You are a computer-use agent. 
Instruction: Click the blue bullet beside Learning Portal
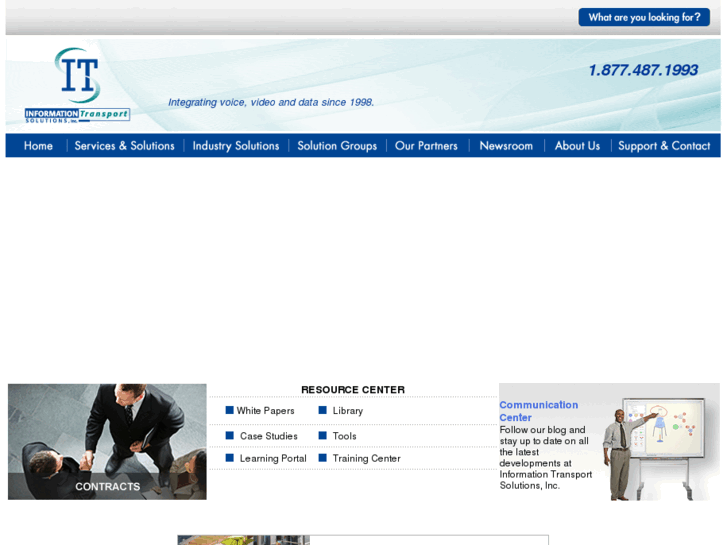coord(230,458)
